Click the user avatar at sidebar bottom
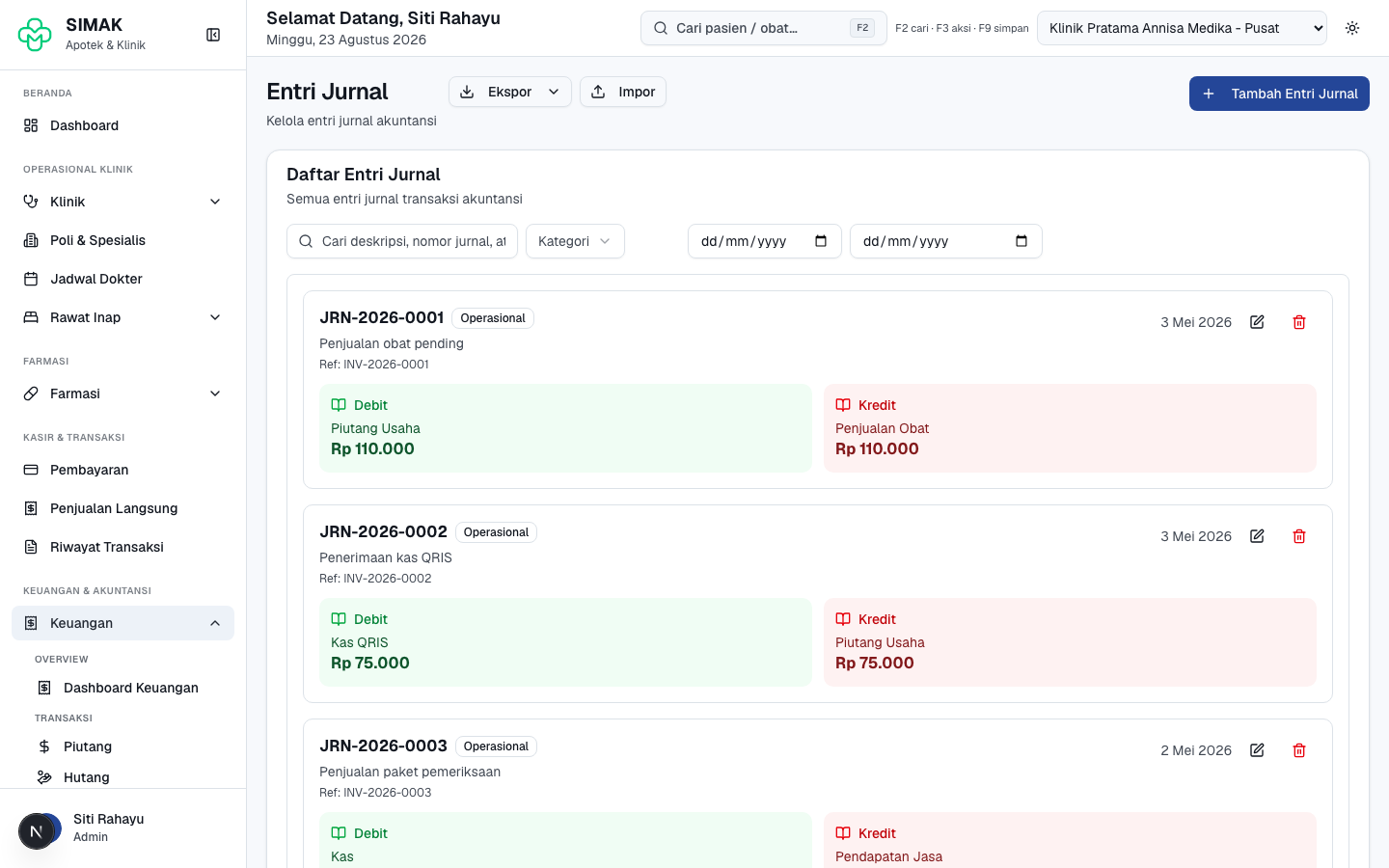This screenshot has height=868, width=1389. (x=39, y=829)
